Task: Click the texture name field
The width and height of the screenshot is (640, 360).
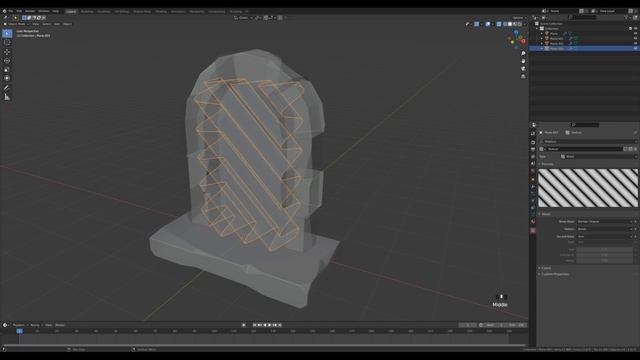Action: point(584,149)
